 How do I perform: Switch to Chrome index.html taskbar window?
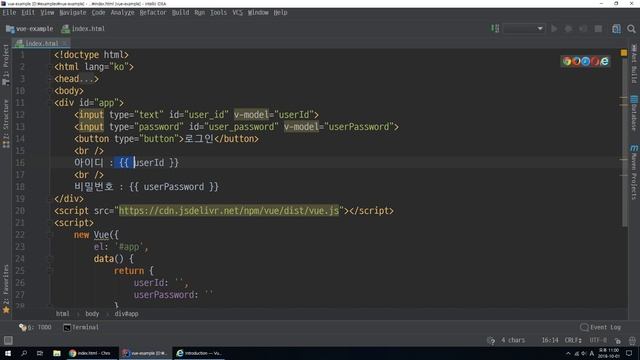91,353
